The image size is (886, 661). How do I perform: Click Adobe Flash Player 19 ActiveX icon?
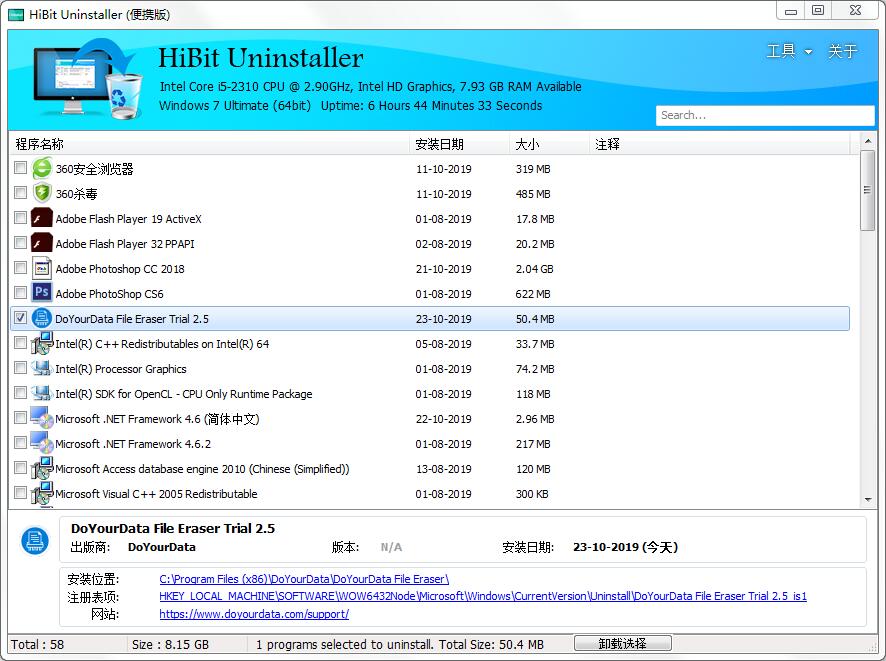(42, 218)
